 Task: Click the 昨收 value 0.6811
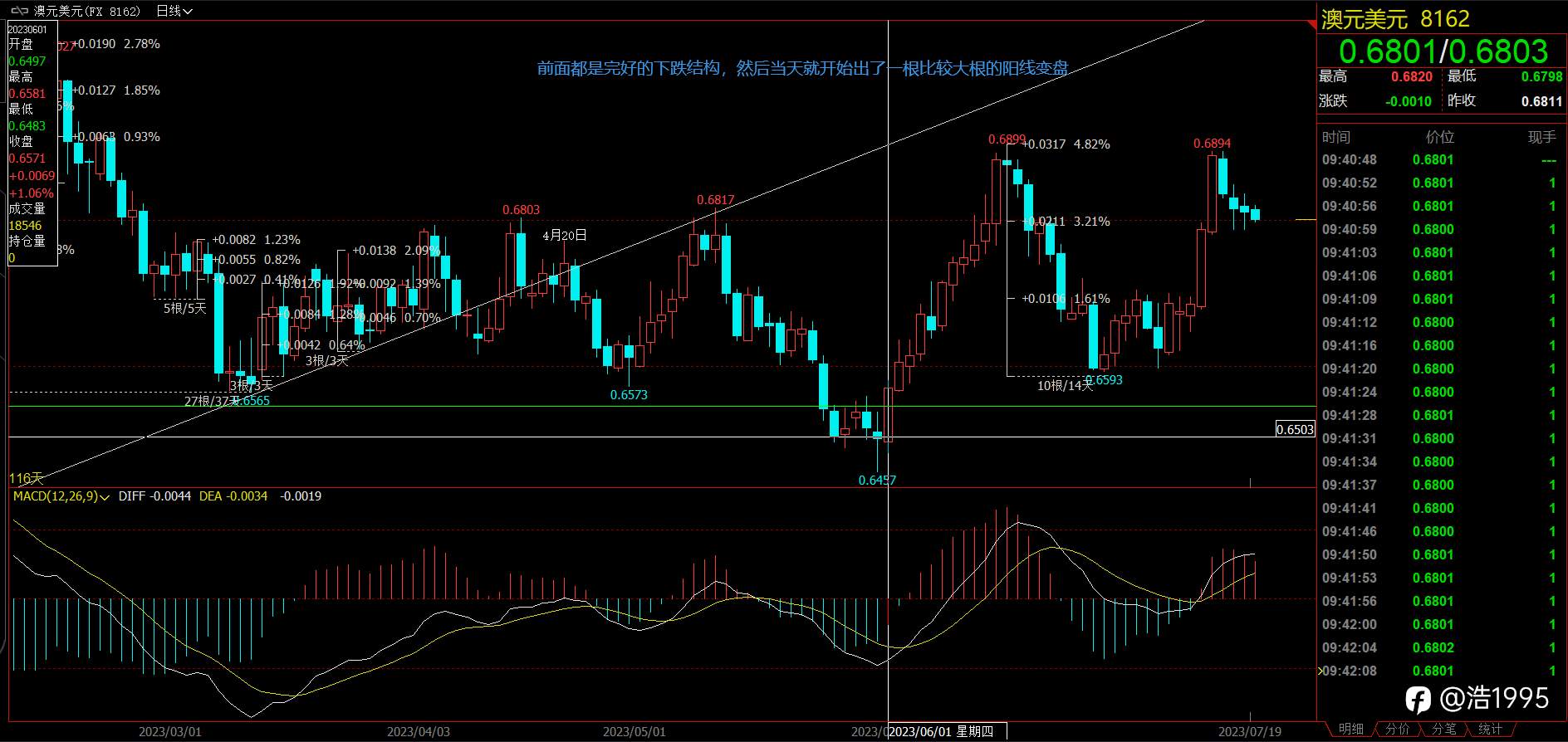coord(1541,101)
